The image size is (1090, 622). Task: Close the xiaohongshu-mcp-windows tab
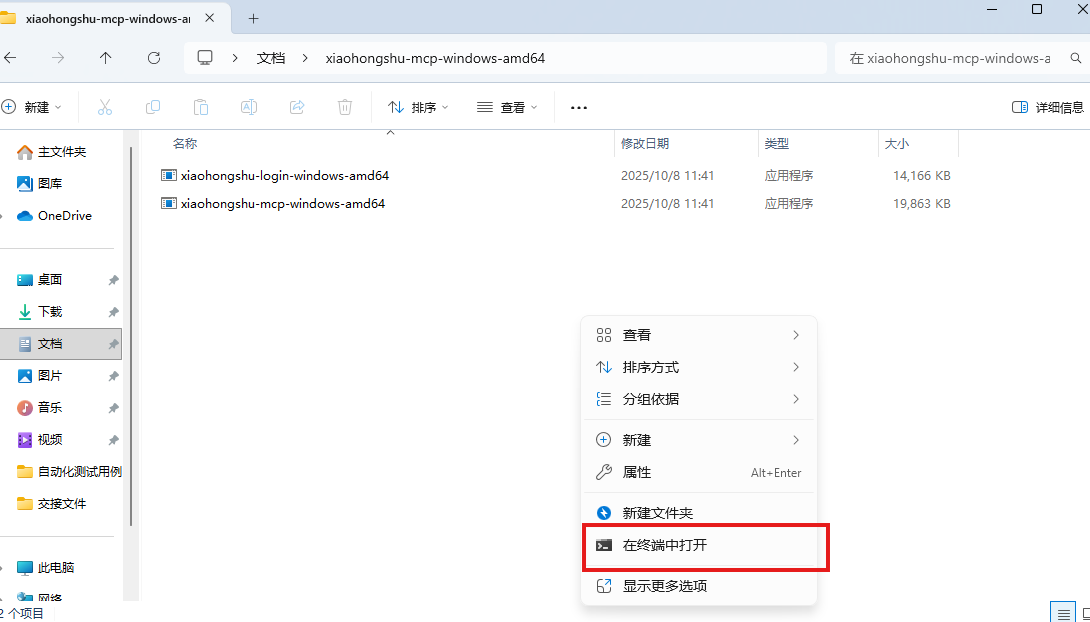[x=210, y=19]
